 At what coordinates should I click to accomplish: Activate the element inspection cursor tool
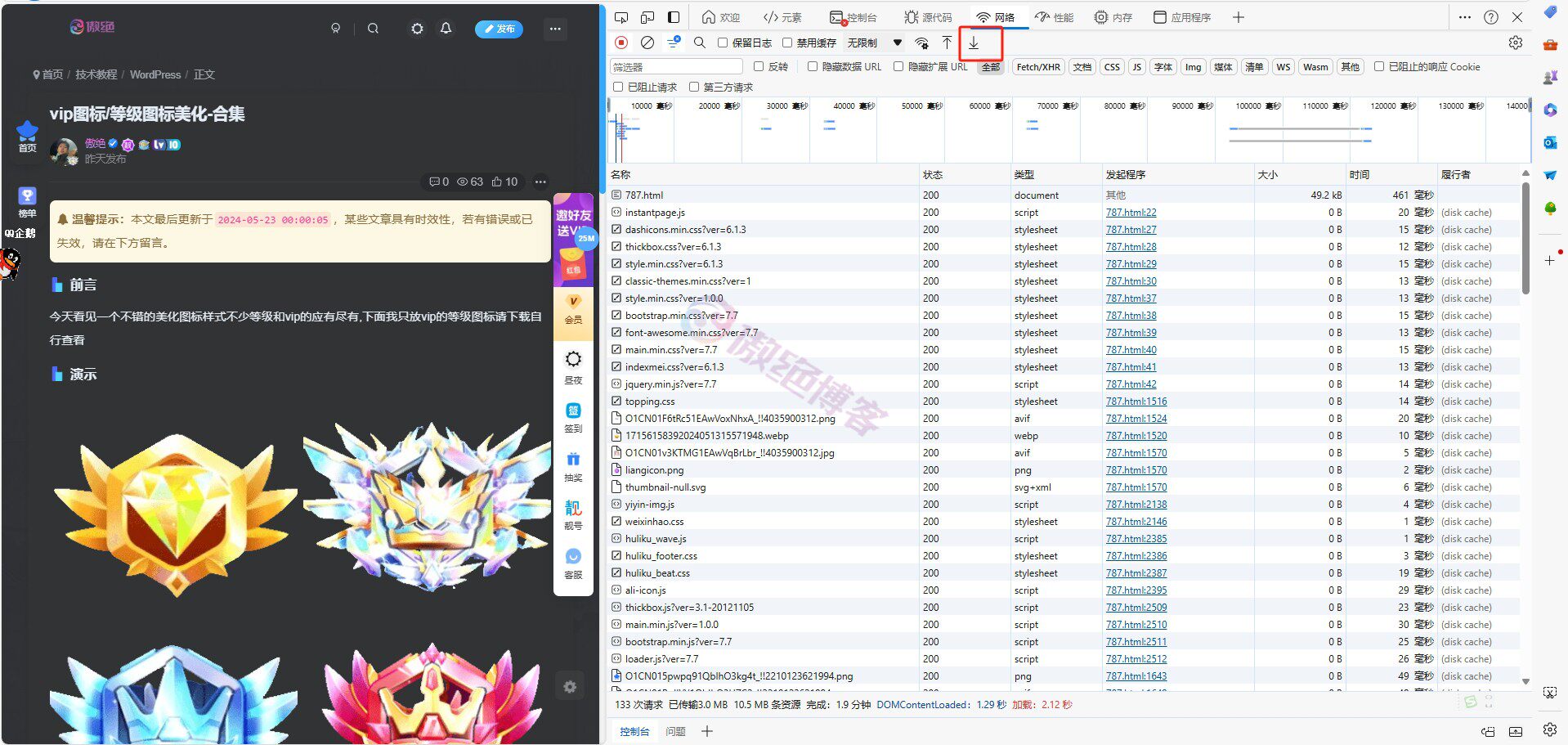click(621, 16)
